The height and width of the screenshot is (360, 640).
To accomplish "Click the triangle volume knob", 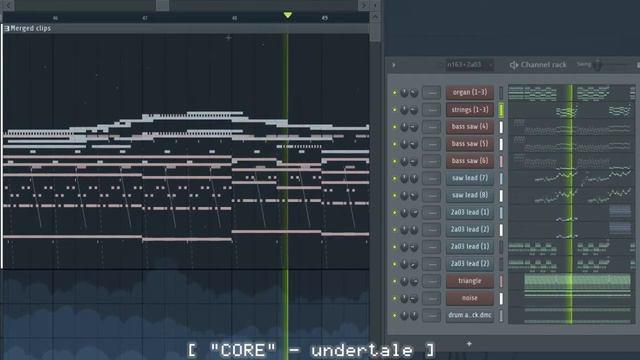I will tap(414, 281).
